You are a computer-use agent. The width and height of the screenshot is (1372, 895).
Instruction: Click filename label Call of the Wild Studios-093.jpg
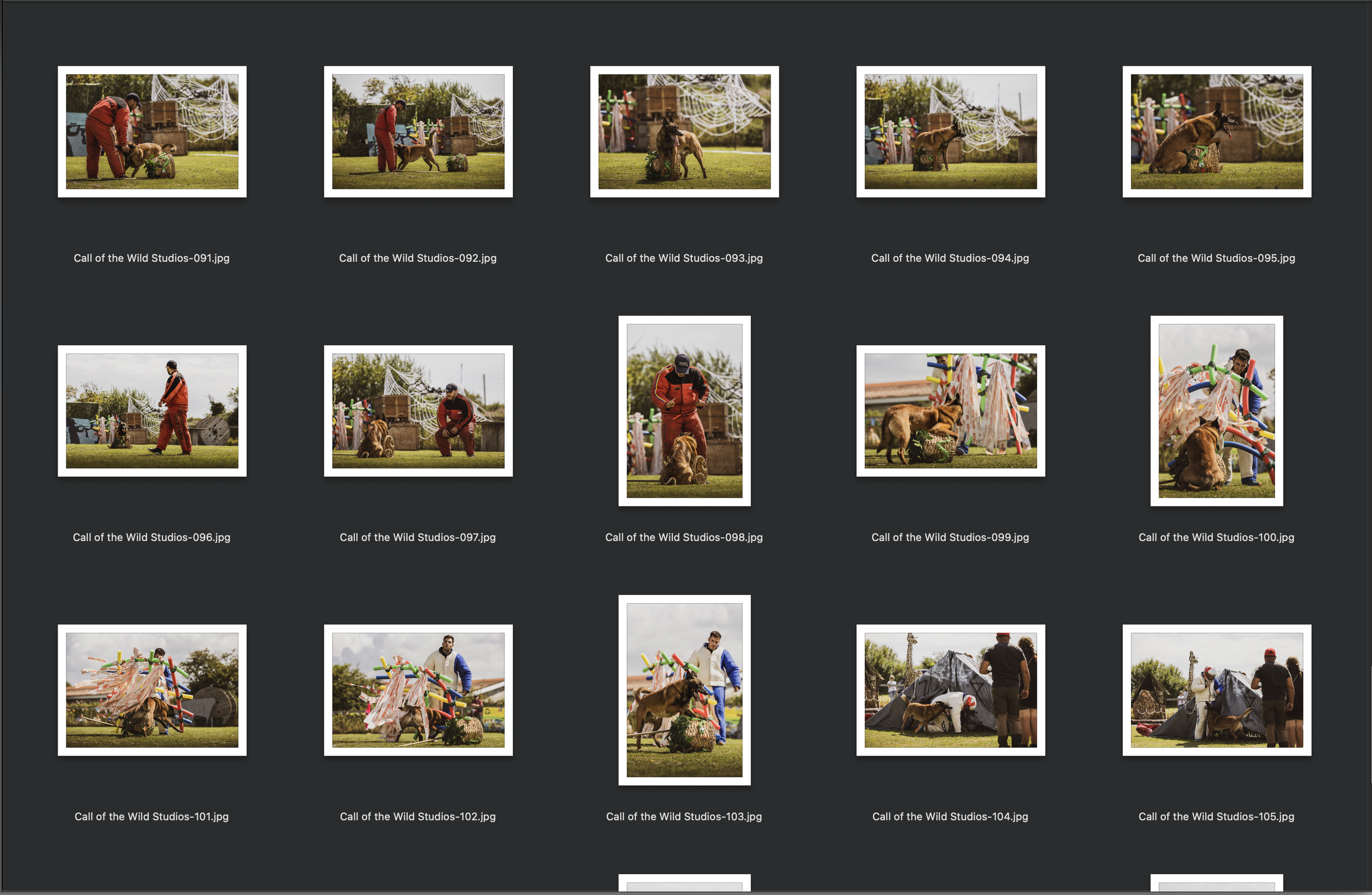click(684, 258)
